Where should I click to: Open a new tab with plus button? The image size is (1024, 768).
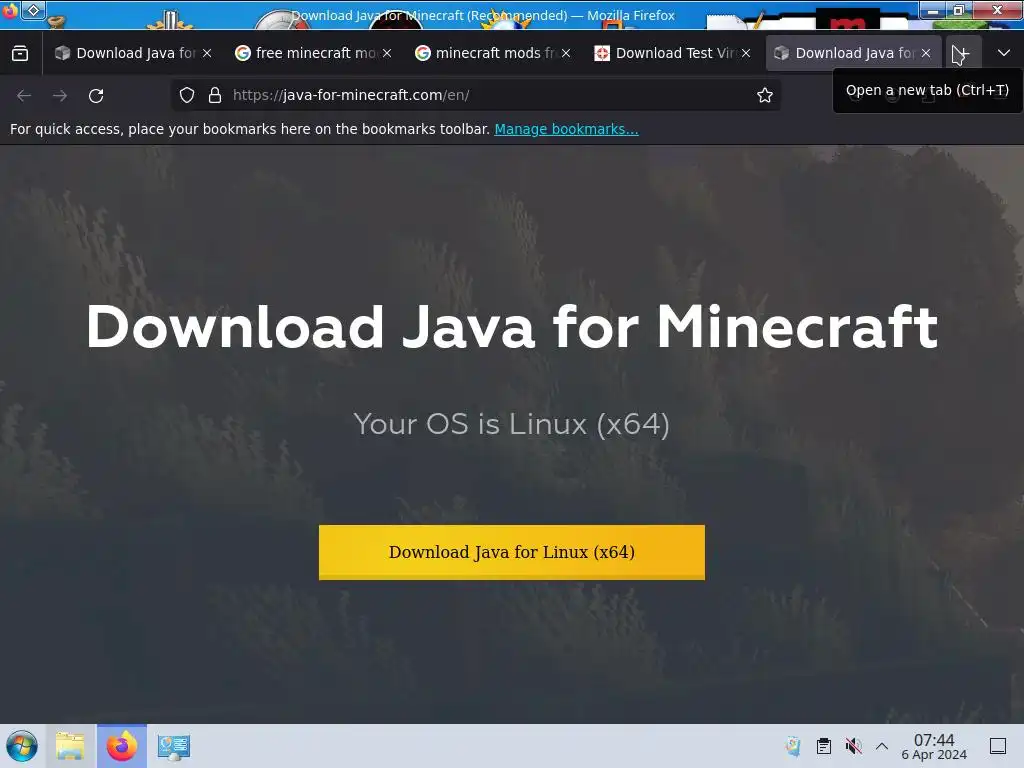963,53
